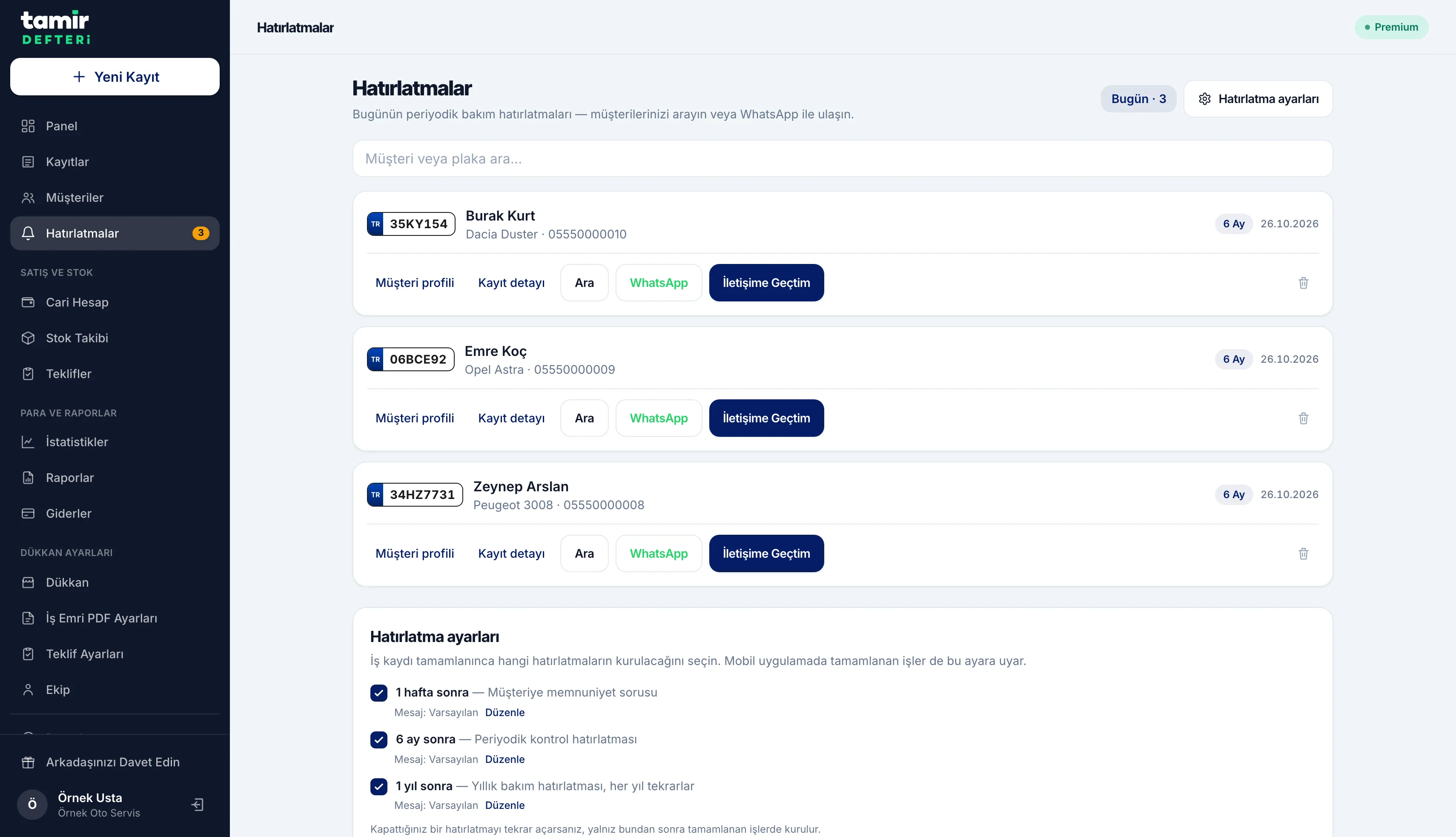Click WhatsApp for Burak Kurt

[659, 283]
